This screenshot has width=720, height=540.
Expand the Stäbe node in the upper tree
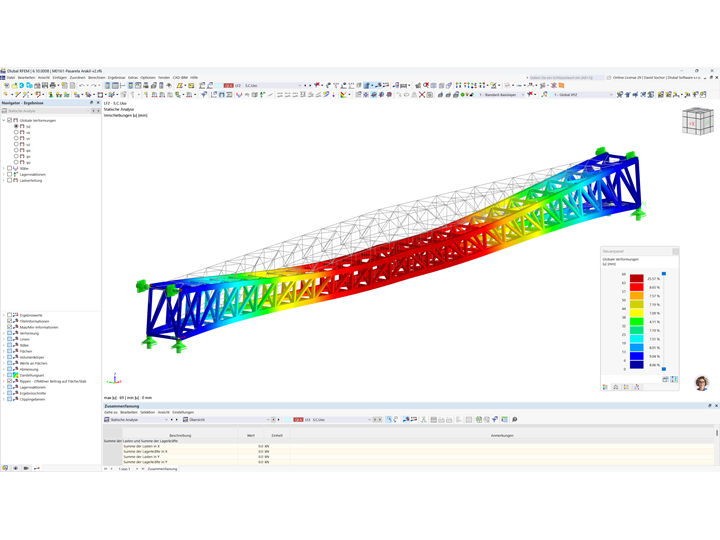pyautogui.click(x=4, y=169)
